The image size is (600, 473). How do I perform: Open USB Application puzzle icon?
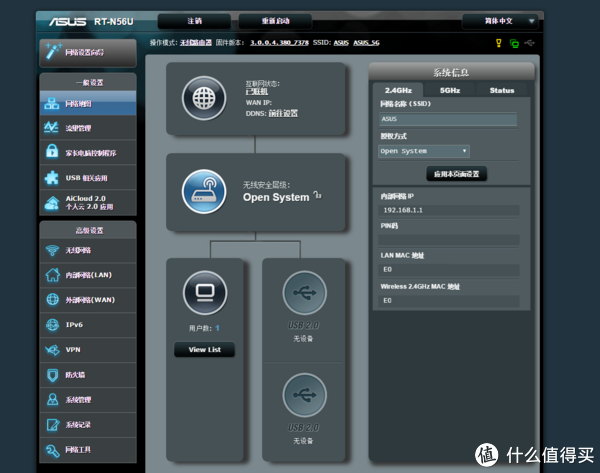[x=52, y=178]
